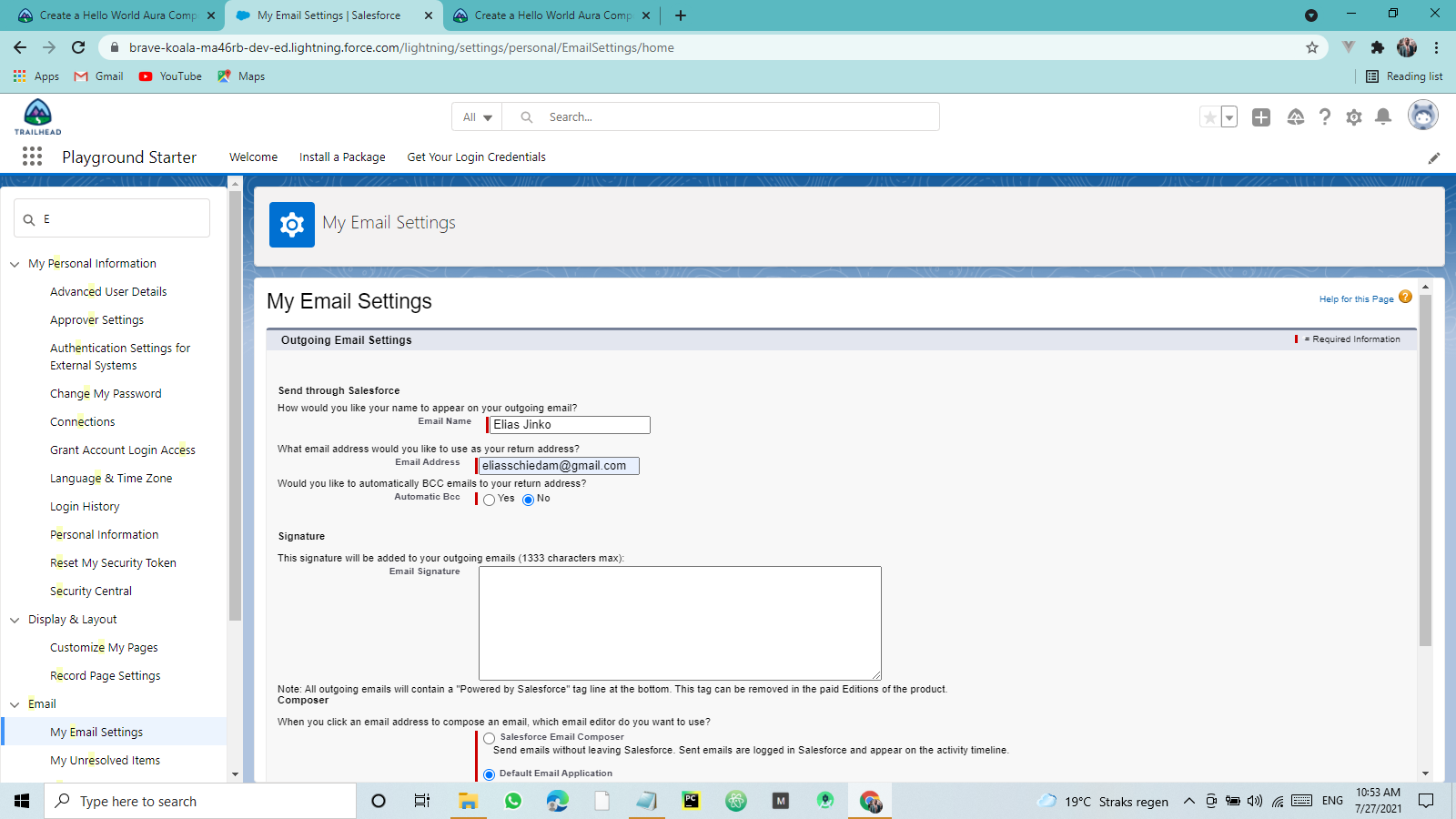The height and width of the screenshot is (819, 1456).
Task: Click the Trailhead logo
Action: [x=37, y=117]
